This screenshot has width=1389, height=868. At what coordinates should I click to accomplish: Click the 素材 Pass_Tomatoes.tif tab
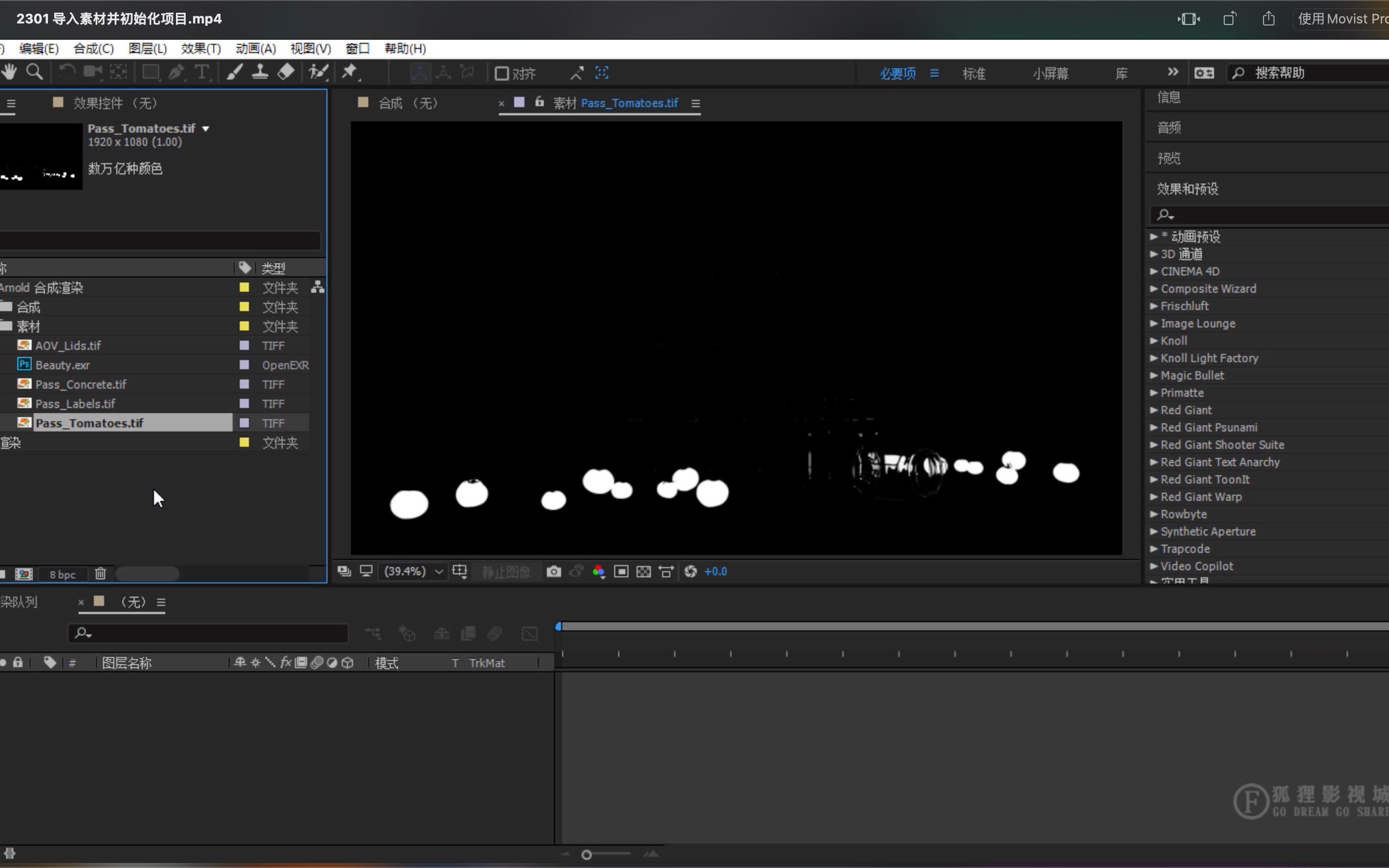610,102
